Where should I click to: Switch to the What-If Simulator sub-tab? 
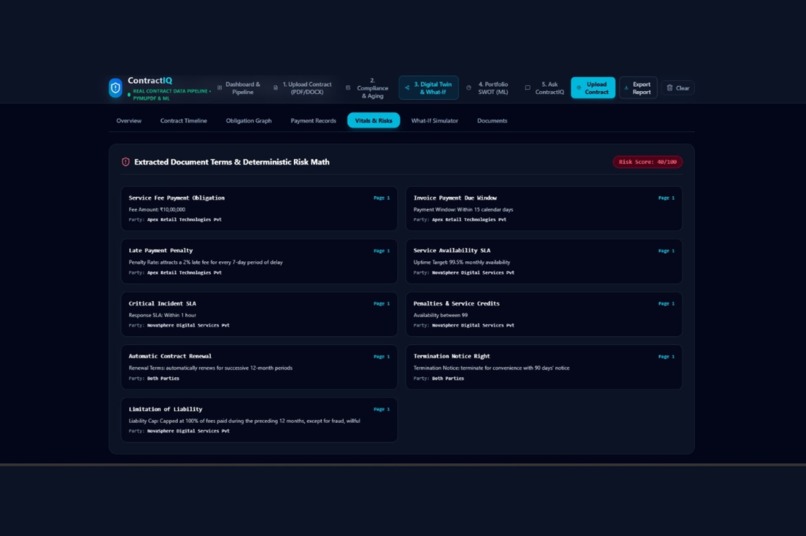tap(434, 121)
